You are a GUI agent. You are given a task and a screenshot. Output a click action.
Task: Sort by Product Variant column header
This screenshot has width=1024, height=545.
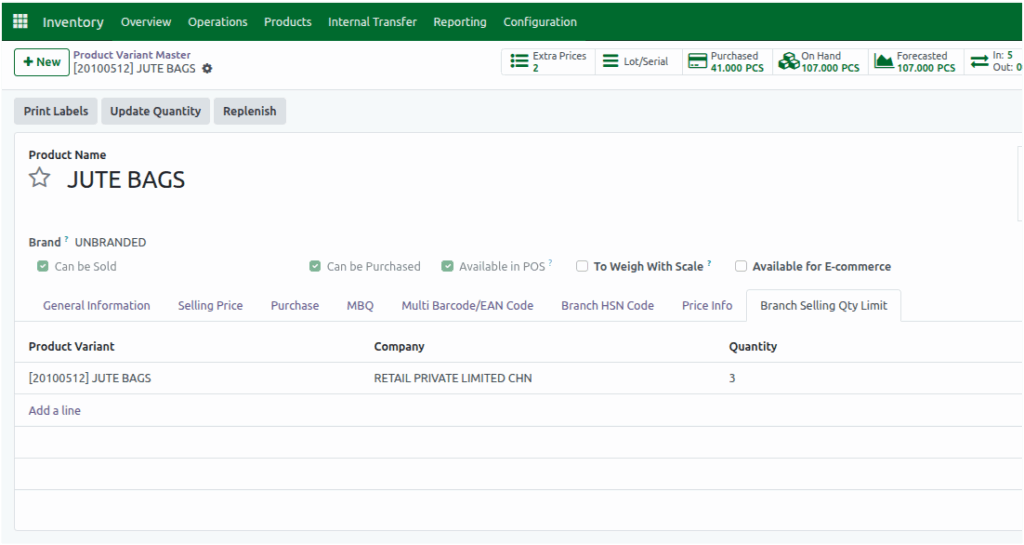tap(71, 347)
